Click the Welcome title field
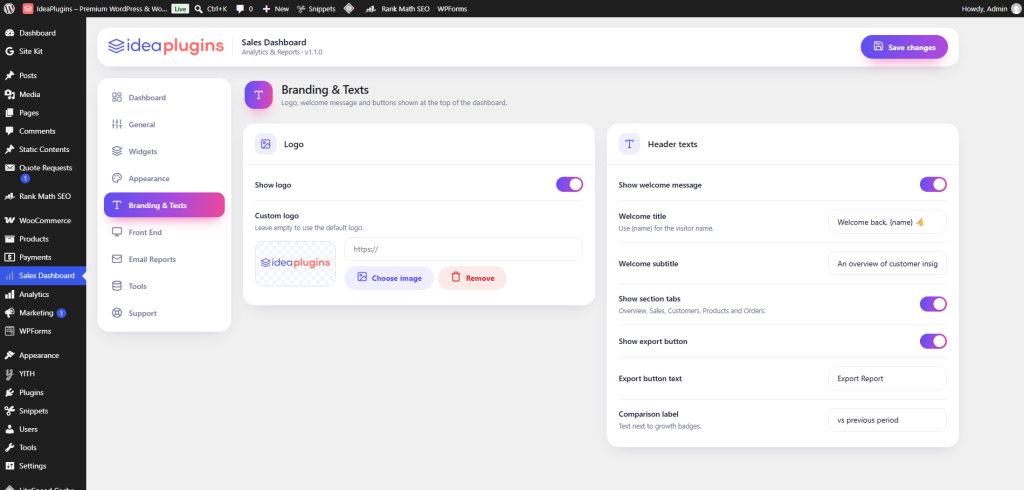Viewport: 1024px width, 490px height. click(x=888, y=221)
